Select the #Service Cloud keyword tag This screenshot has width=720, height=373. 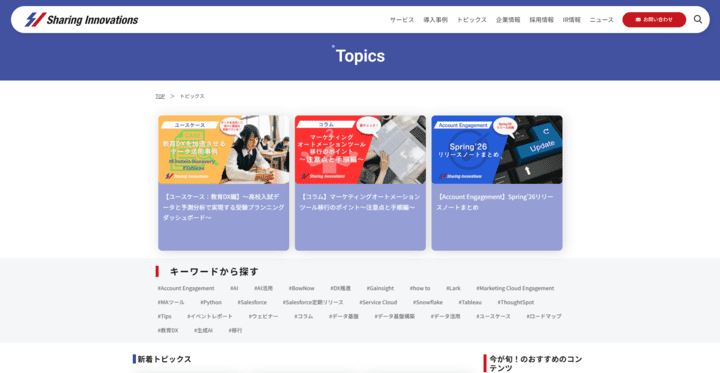(378, 302)
